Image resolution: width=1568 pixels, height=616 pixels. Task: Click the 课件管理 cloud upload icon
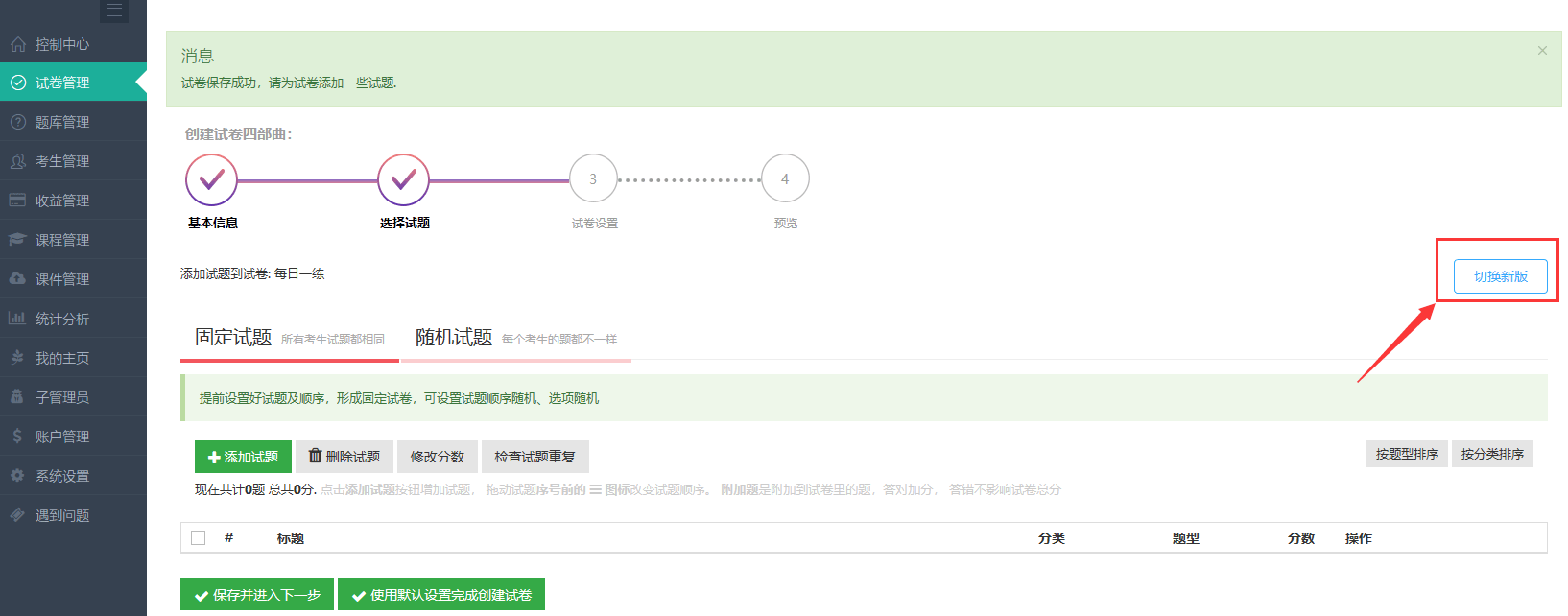tap(17, 279)
